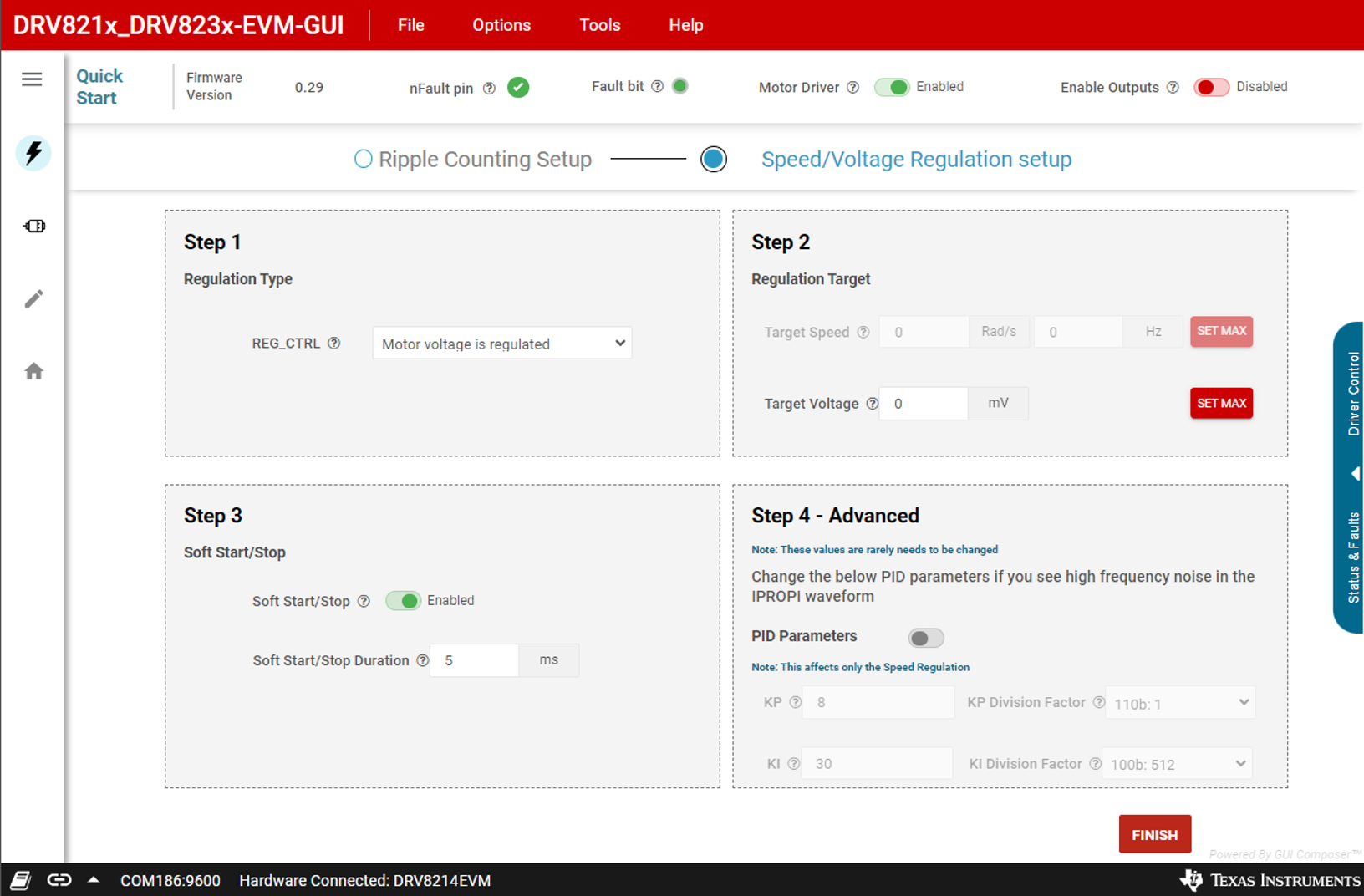Open the REG_CTRL regulation type dropdown
Screen dimensions: 1364x896
(x=501, y=344)
